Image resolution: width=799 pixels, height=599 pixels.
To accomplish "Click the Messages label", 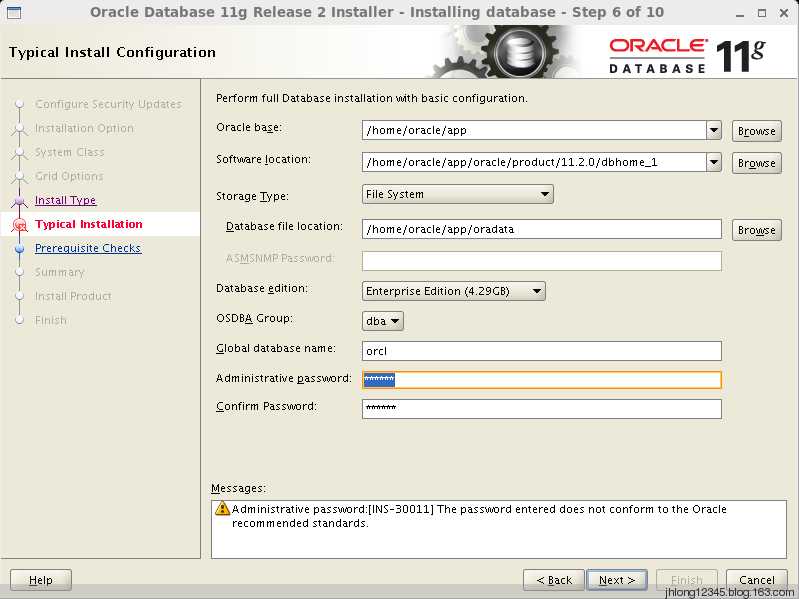I will (x=238, y=488).
